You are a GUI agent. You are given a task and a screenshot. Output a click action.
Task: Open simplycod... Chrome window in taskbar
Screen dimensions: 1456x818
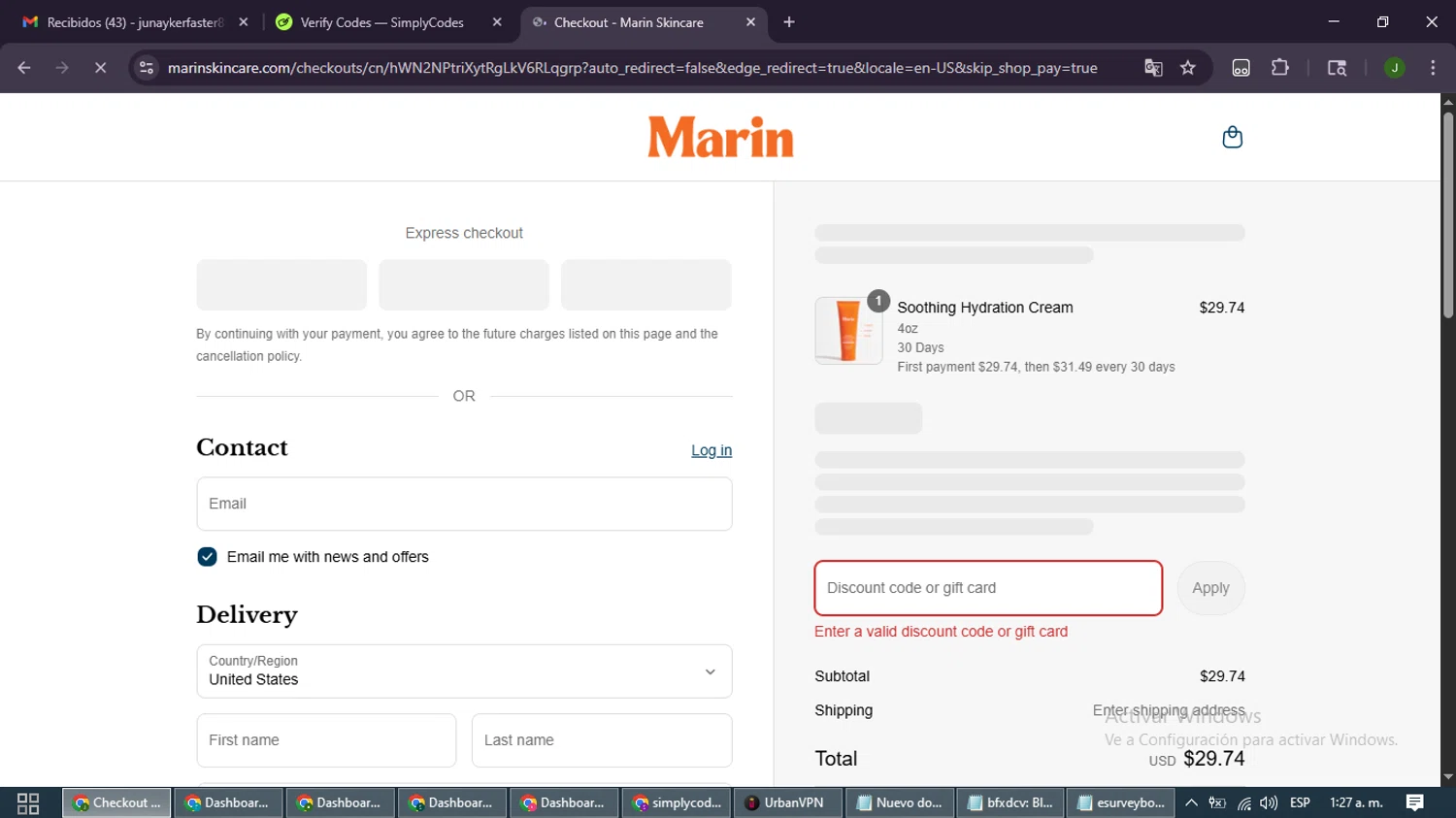click(678, 802)
